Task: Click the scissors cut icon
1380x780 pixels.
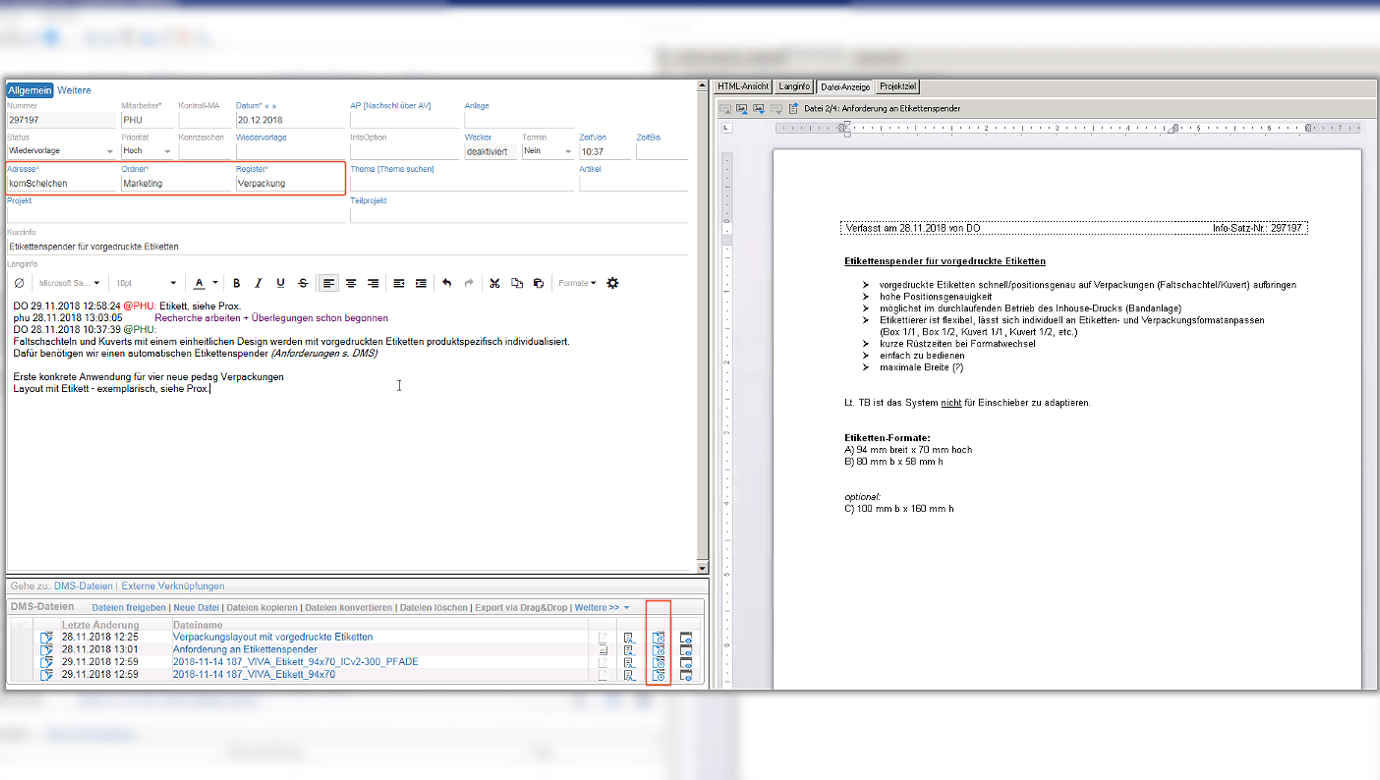Action: tap(494, 283)
